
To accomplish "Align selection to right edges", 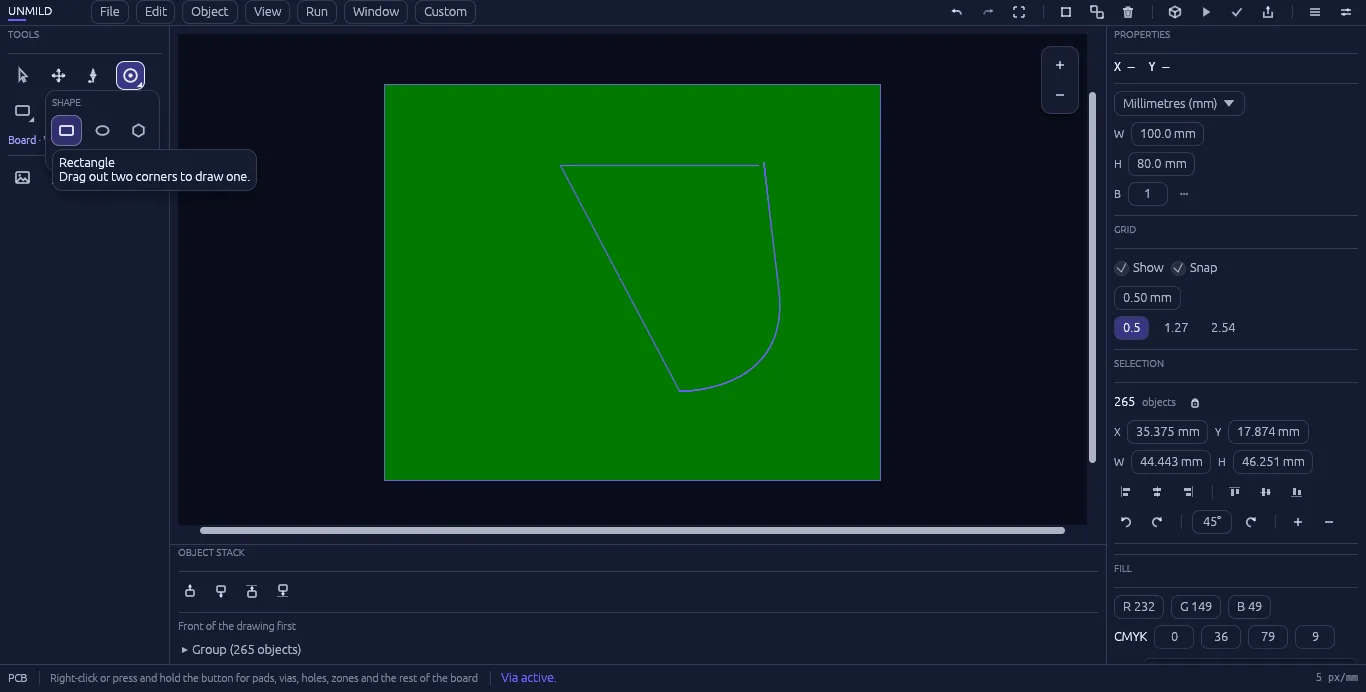I will (1188, 492).
